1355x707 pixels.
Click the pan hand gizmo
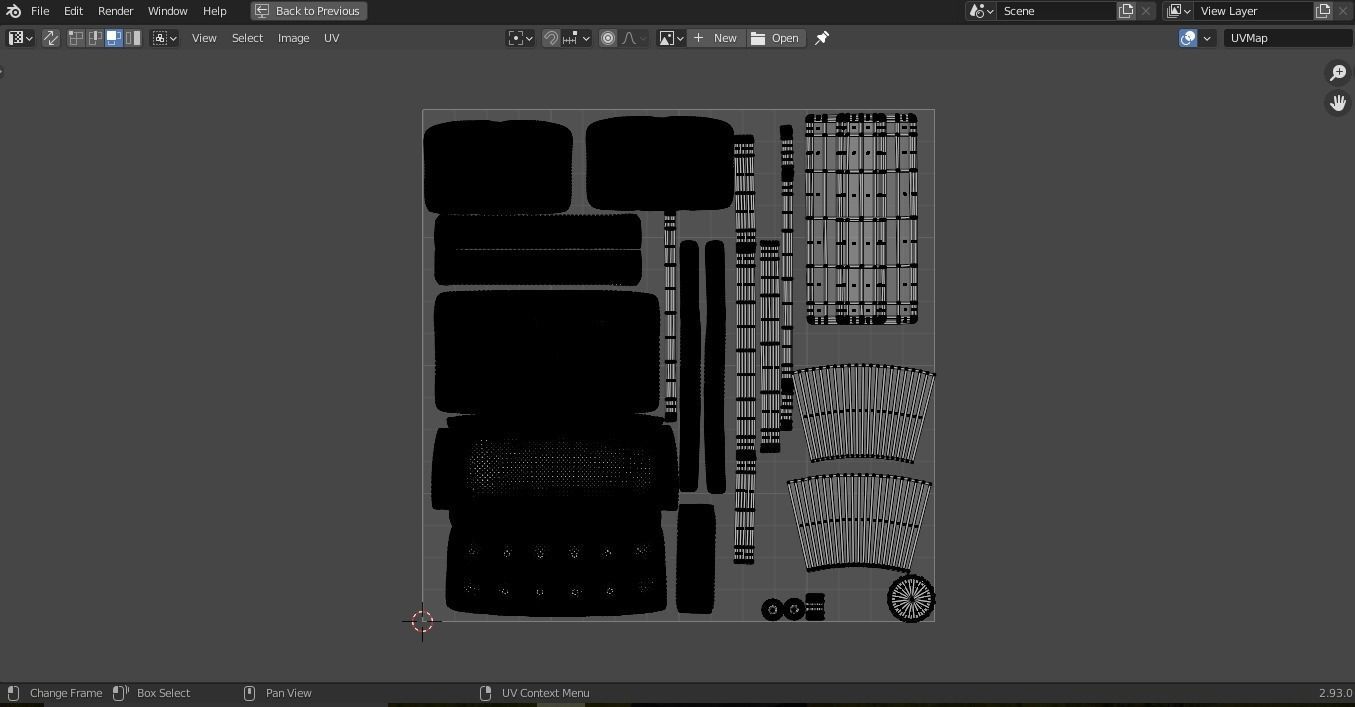point(1338,103)
